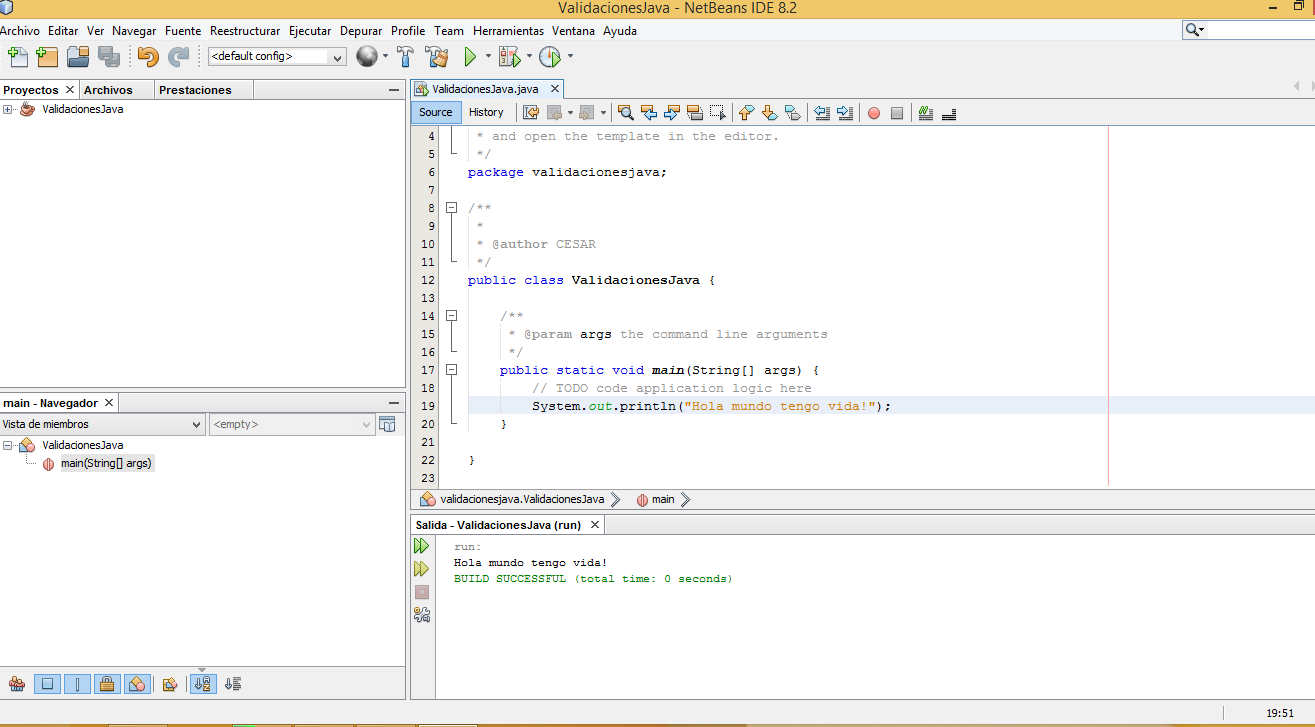The image size is (1315, 727).
Task: Open the Reestructurar menu
Action: (x=245, y=31)
